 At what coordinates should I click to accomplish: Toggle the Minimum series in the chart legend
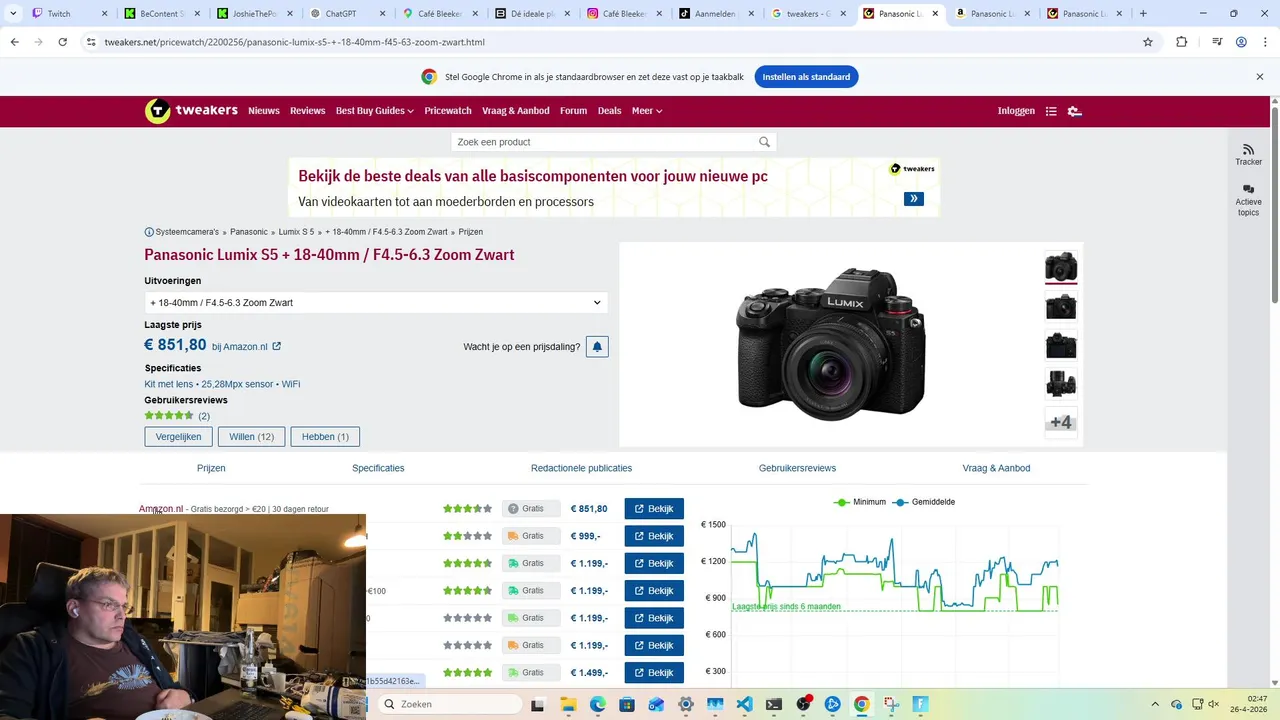pyautogui.click(x=860, y=502)
